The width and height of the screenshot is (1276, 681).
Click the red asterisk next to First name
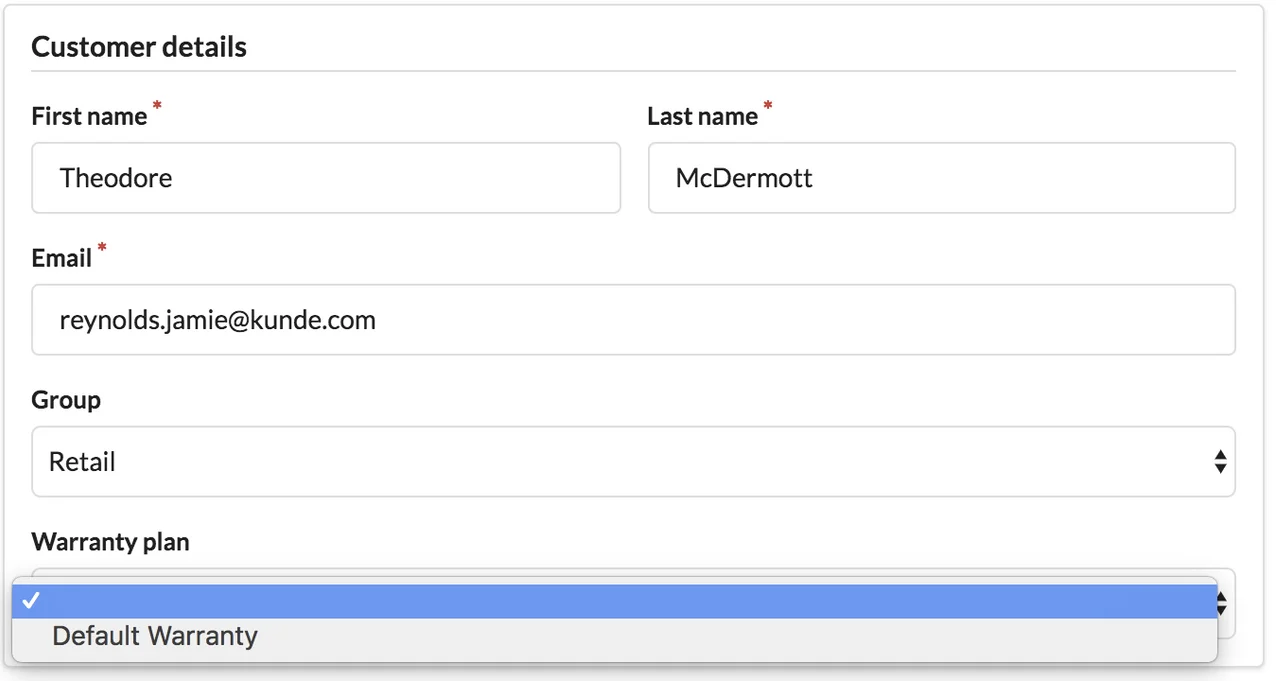pyautogui.click(x=156, y=106)
